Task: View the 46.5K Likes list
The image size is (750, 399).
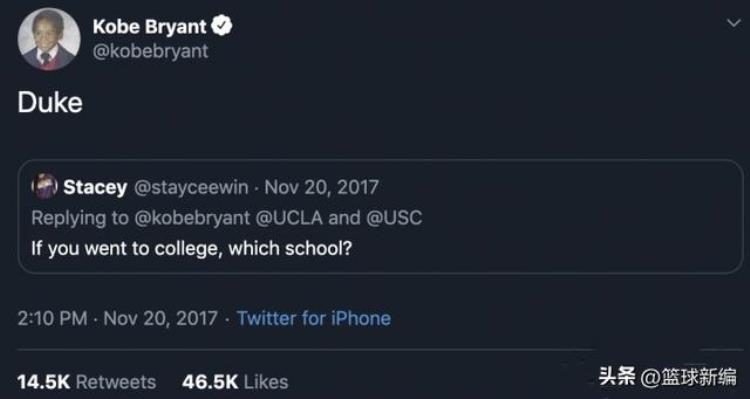Action: tap(235, 382)
